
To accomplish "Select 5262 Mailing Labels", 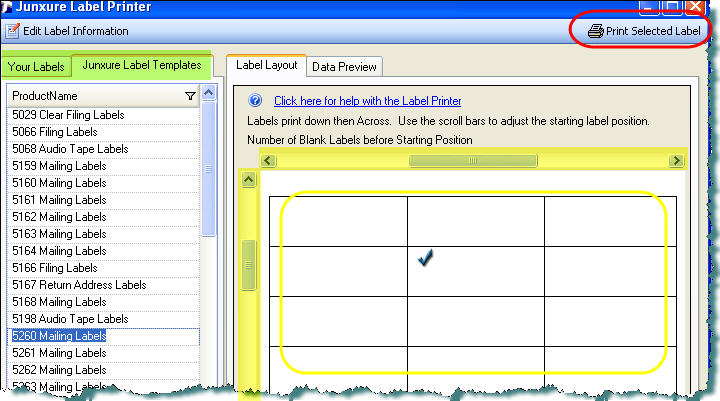I will point(103,370).
